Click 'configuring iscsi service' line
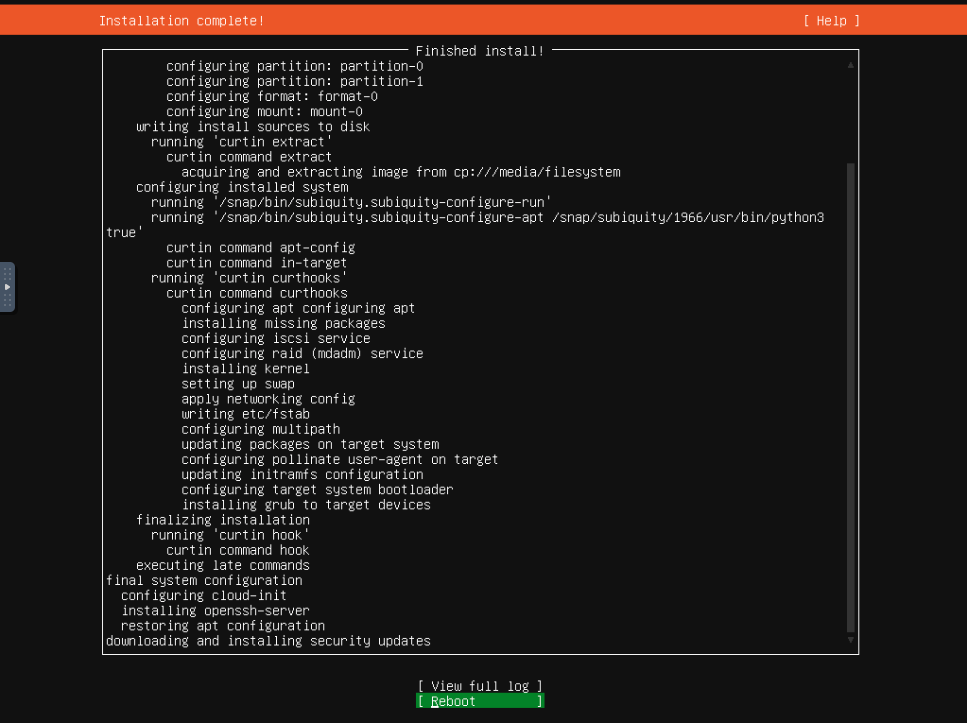This screenshot has width=967, height=723. [276, 339]
